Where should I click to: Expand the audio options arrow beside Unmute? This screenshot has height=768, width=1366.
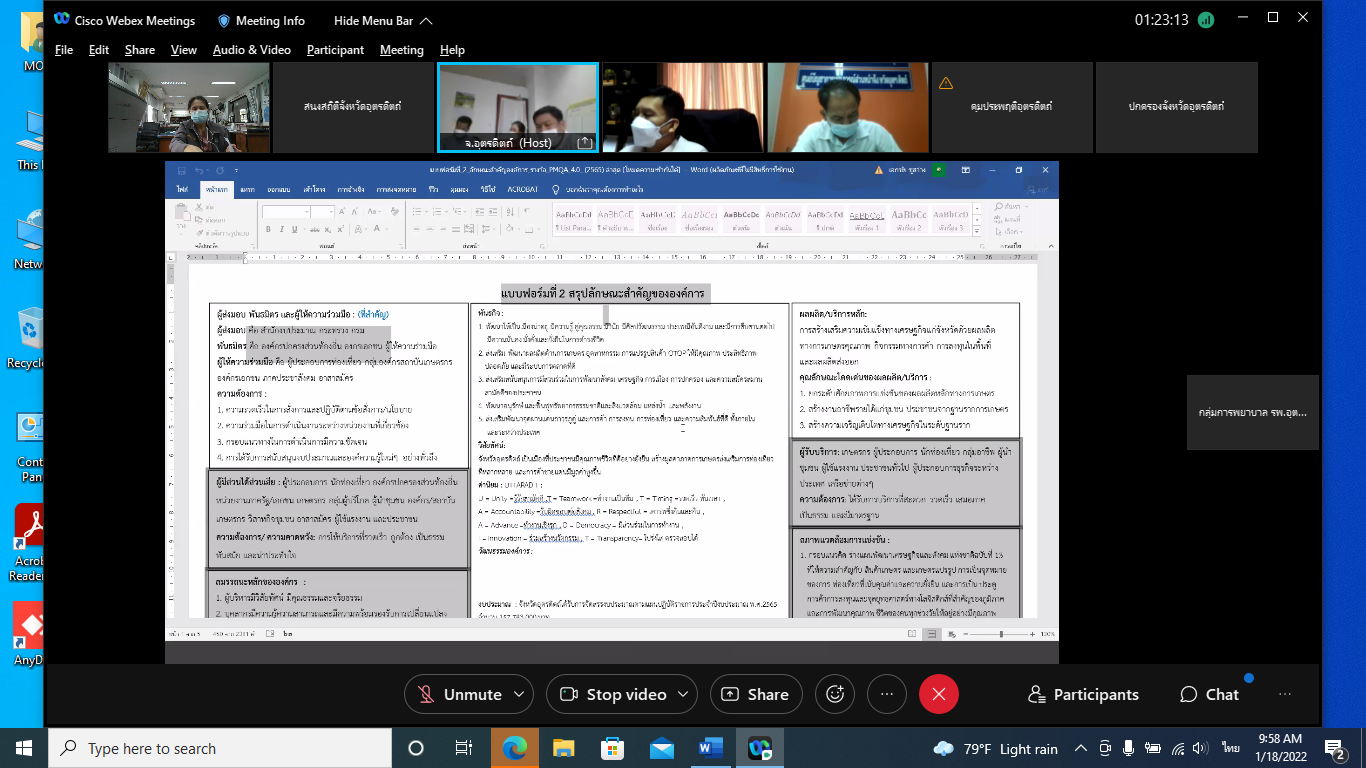click(520, 694)
